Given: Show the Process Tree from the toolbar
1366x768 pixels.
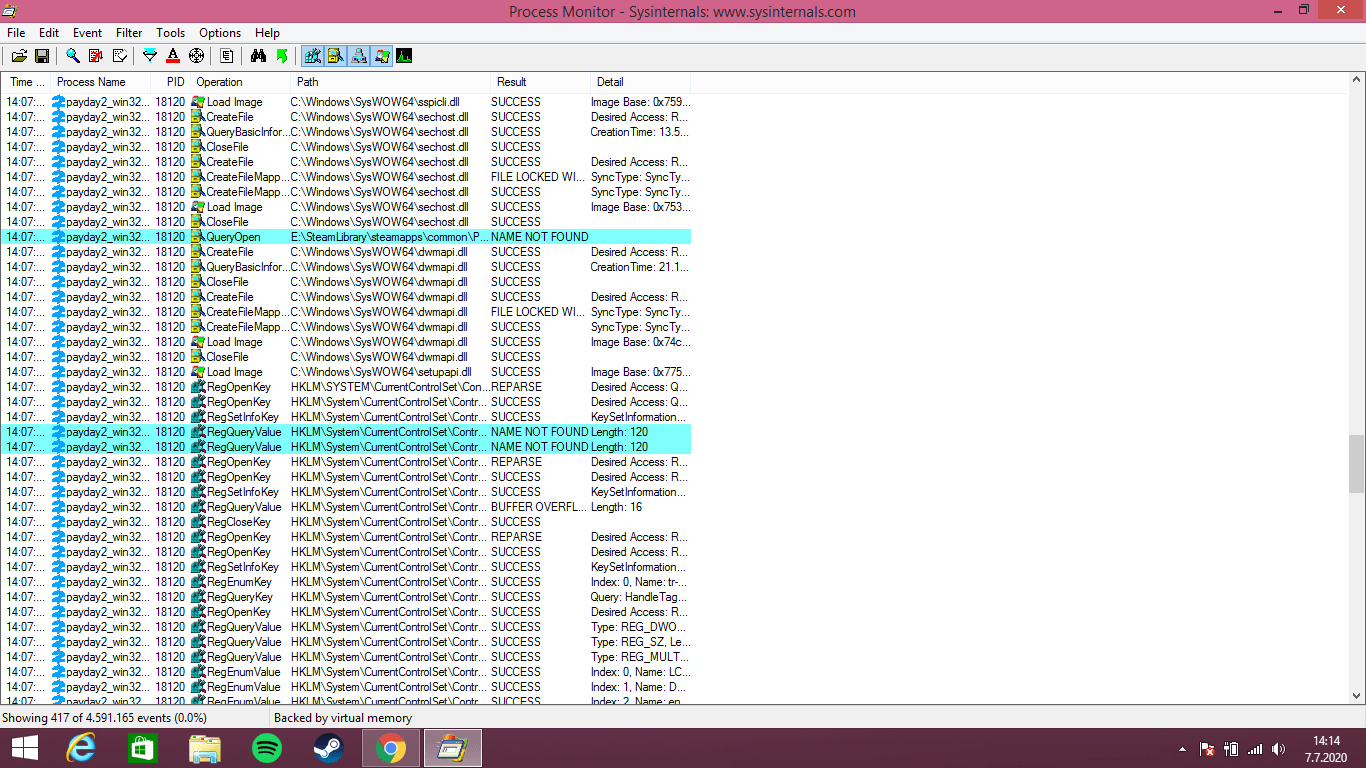Looking at the screenshot, I should coord(227,56).
